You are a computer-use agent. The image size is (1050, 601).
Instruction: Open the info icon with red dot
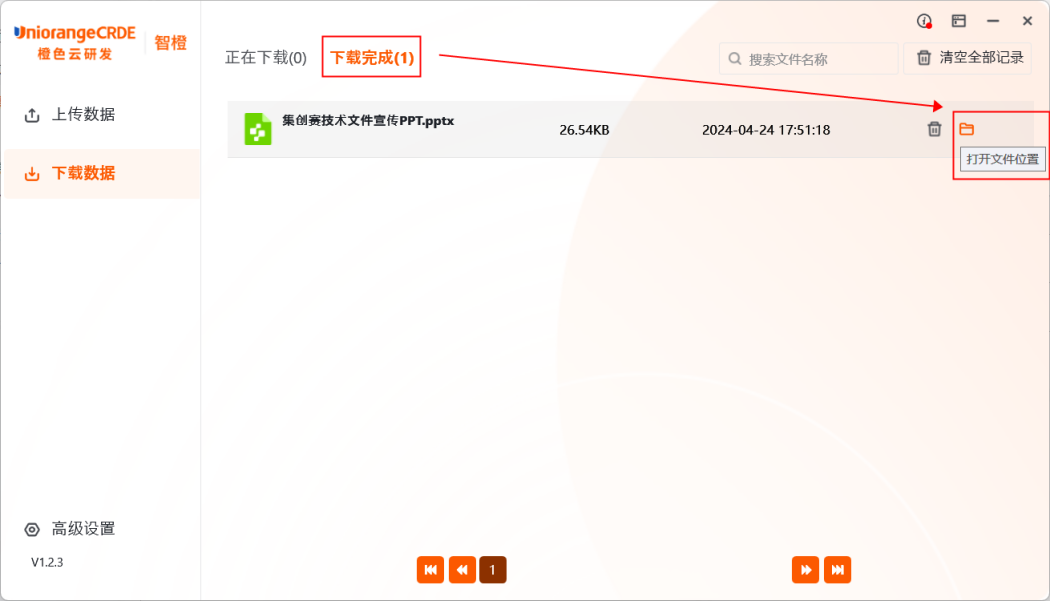point(924,21)
